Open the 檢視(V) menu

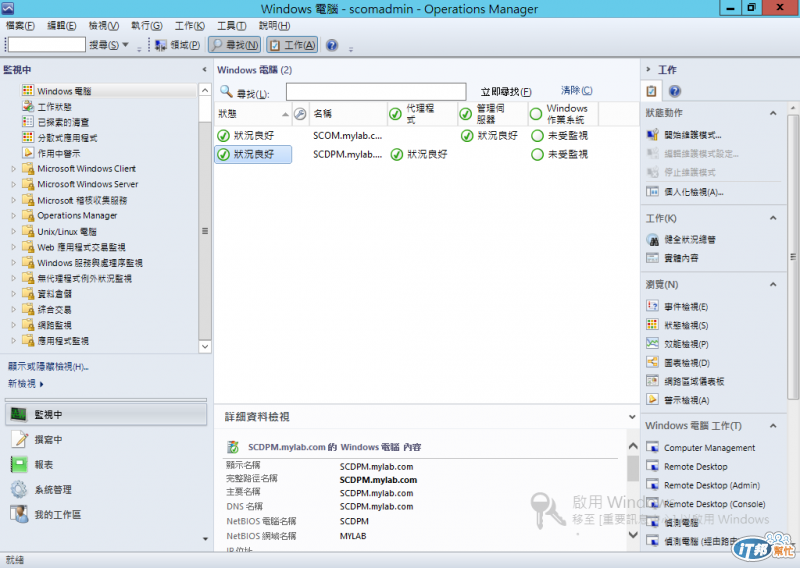click(x=104, y=26)
